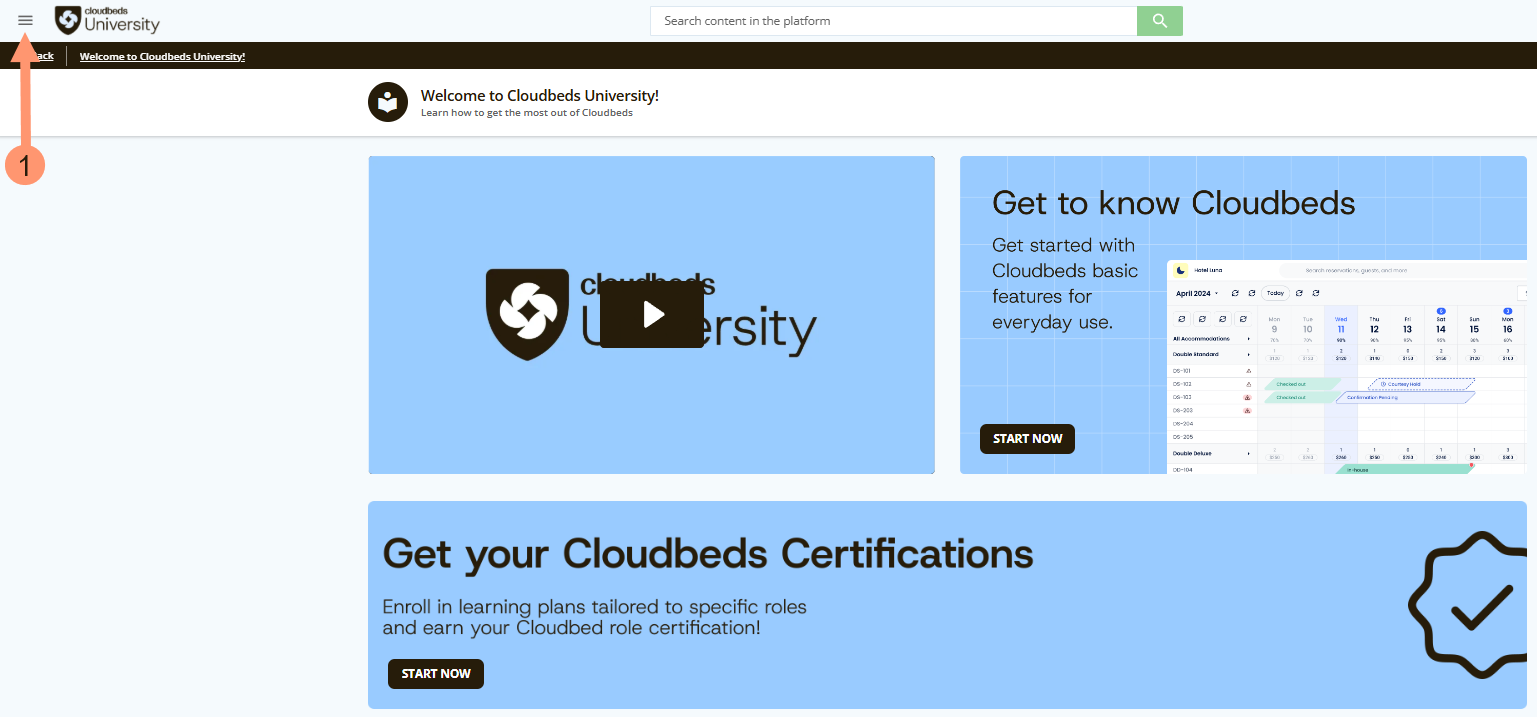Open Welcome to Cloudbeds University breadcrumb link
Screen dimensions: 1537x717
tap(162, 56)
